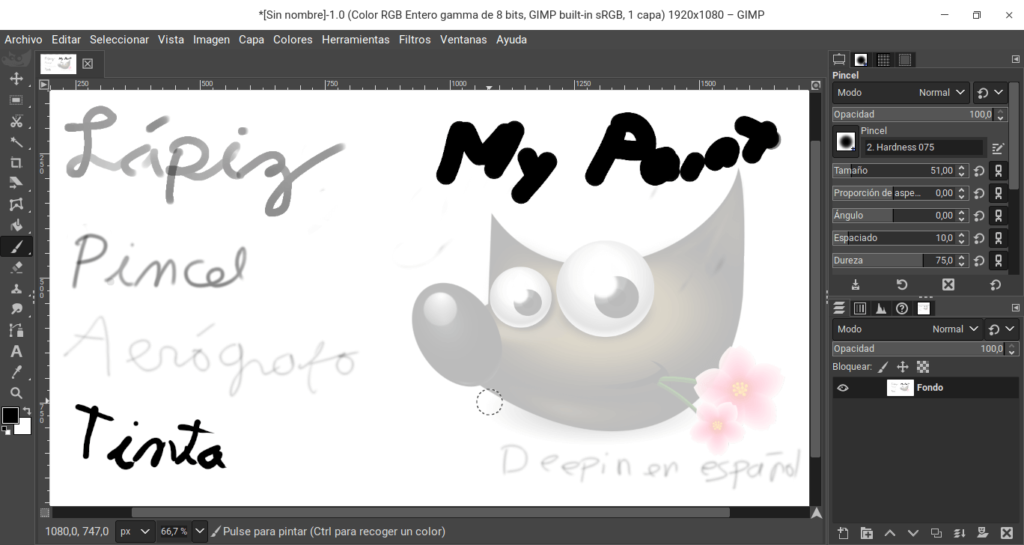This screenshot has height=545, width=1024.
Task: Toggle Ángulo link to brush default
Action: (x=998, y=215)
